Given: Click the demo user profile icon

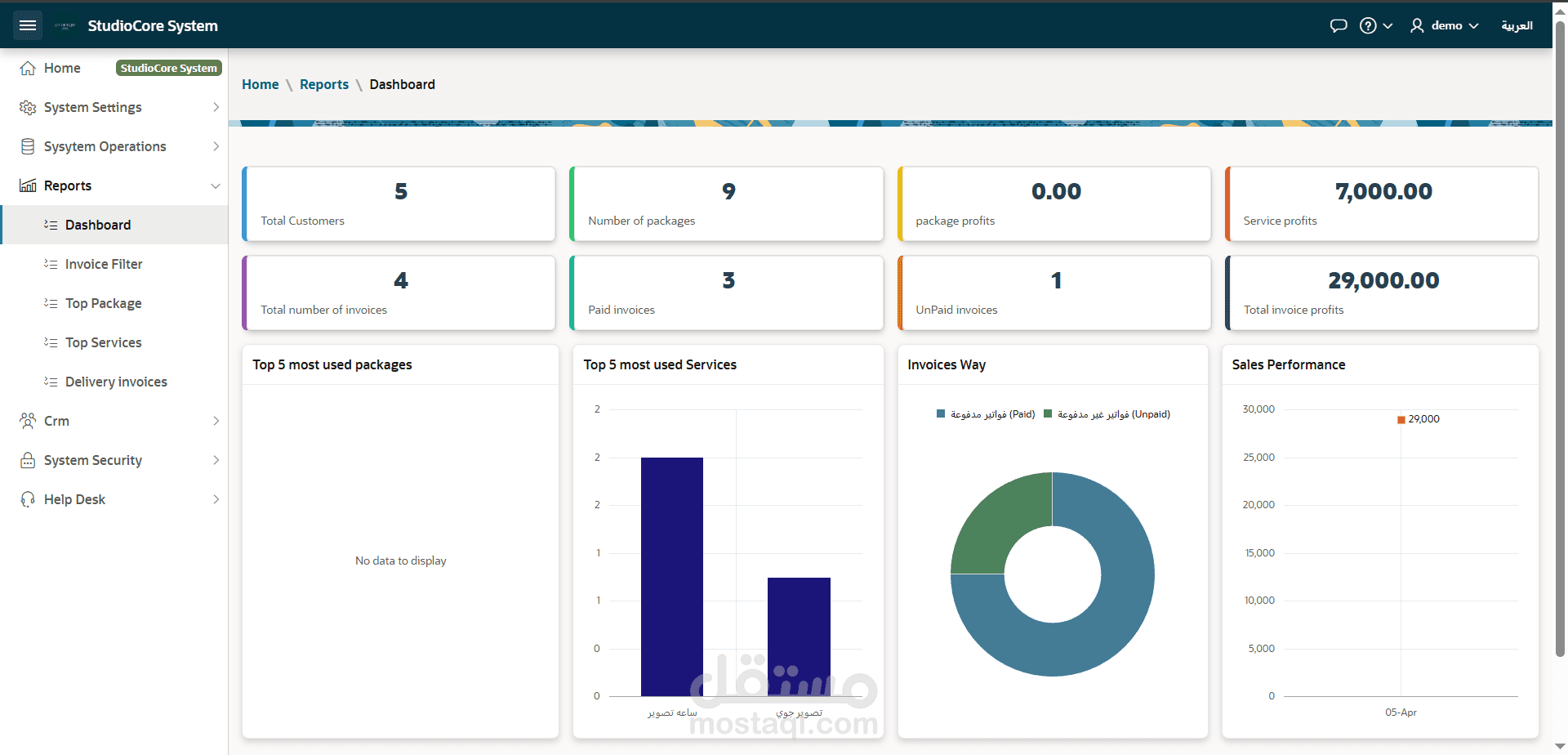Looking at the screenshot, I should click(x=1417, y=25).
